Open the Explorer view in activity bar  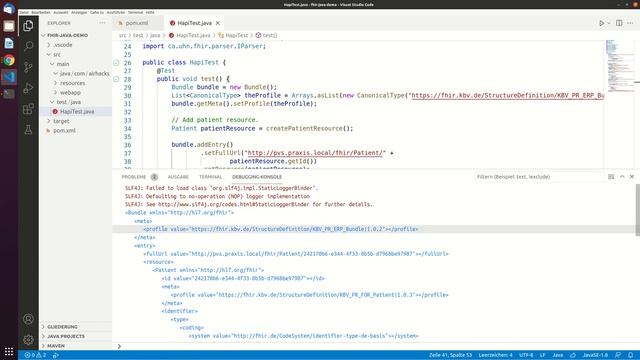pos(28,26)
